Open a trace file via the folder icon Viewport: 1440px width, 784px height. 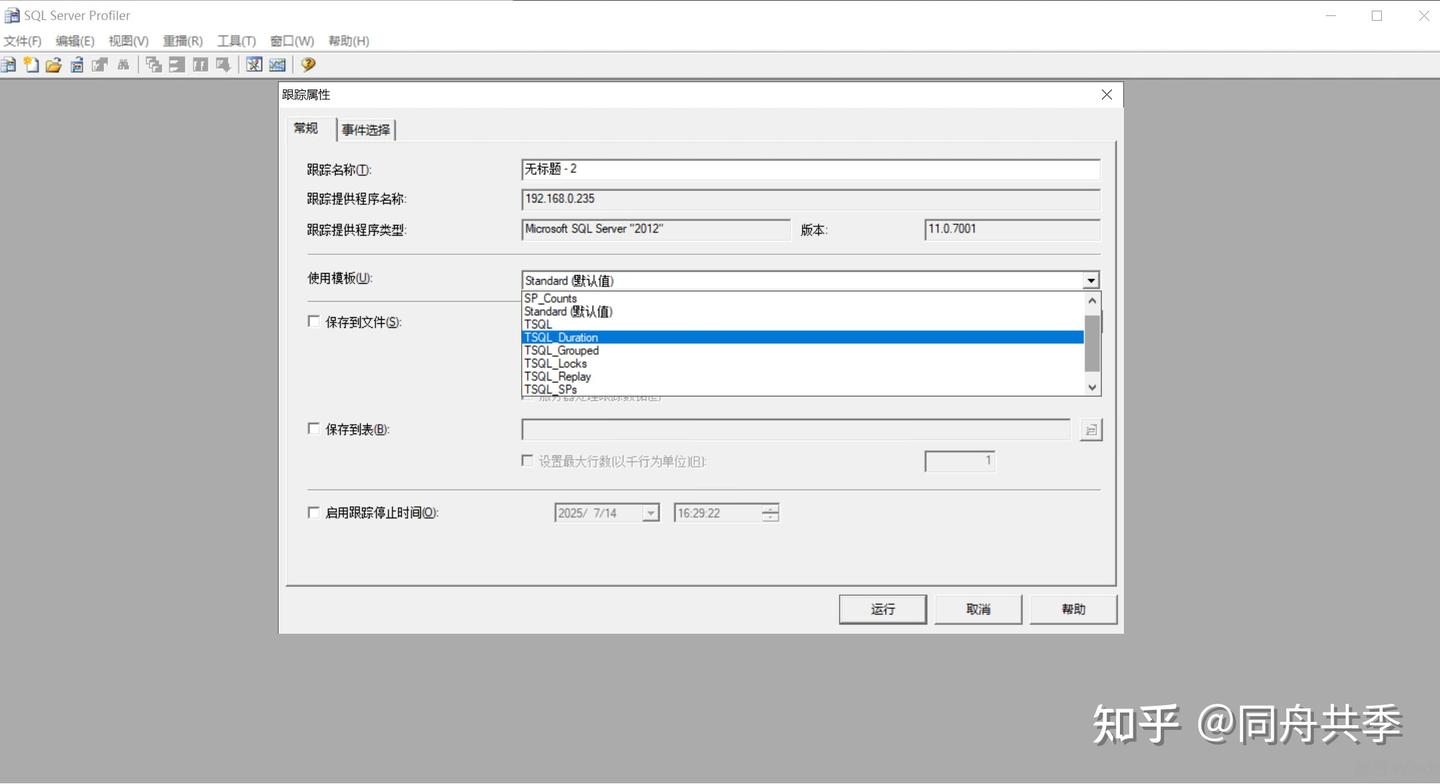54,65
